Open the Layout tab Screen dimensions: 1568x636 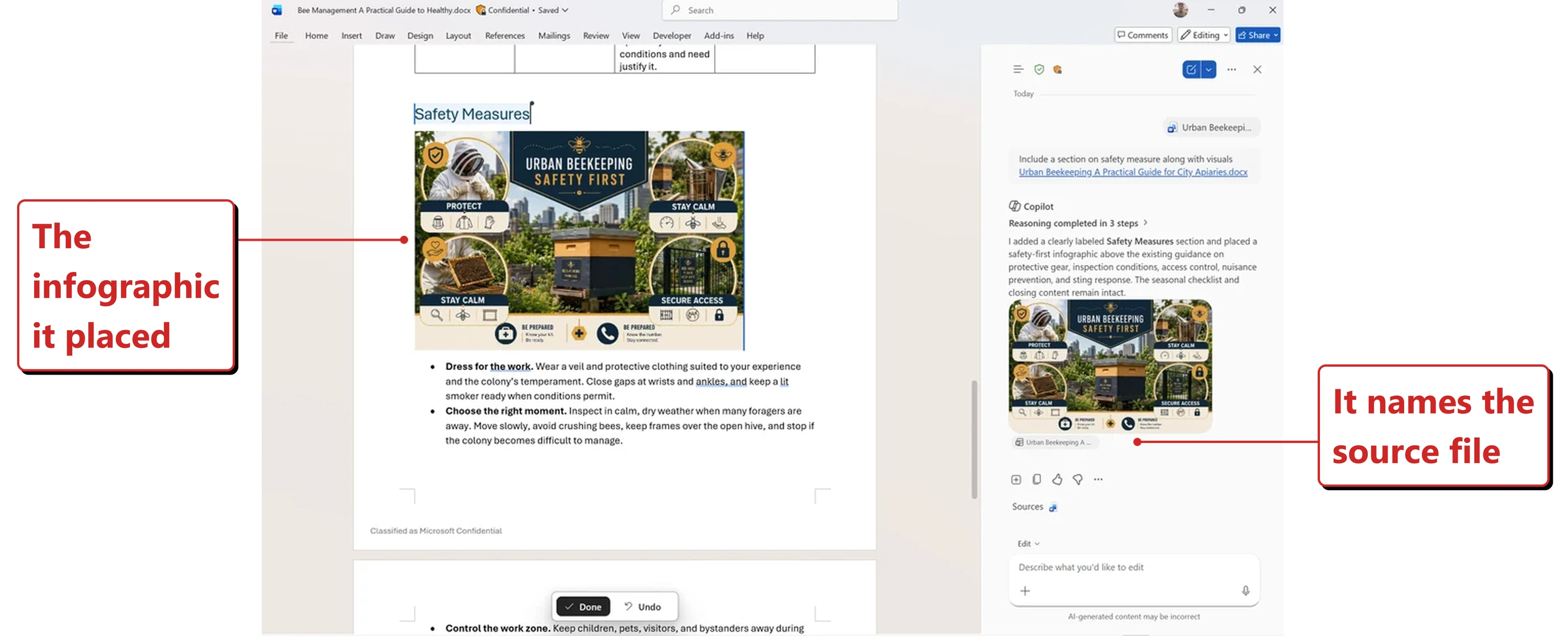pyautogui.click(x=459, y=35)
